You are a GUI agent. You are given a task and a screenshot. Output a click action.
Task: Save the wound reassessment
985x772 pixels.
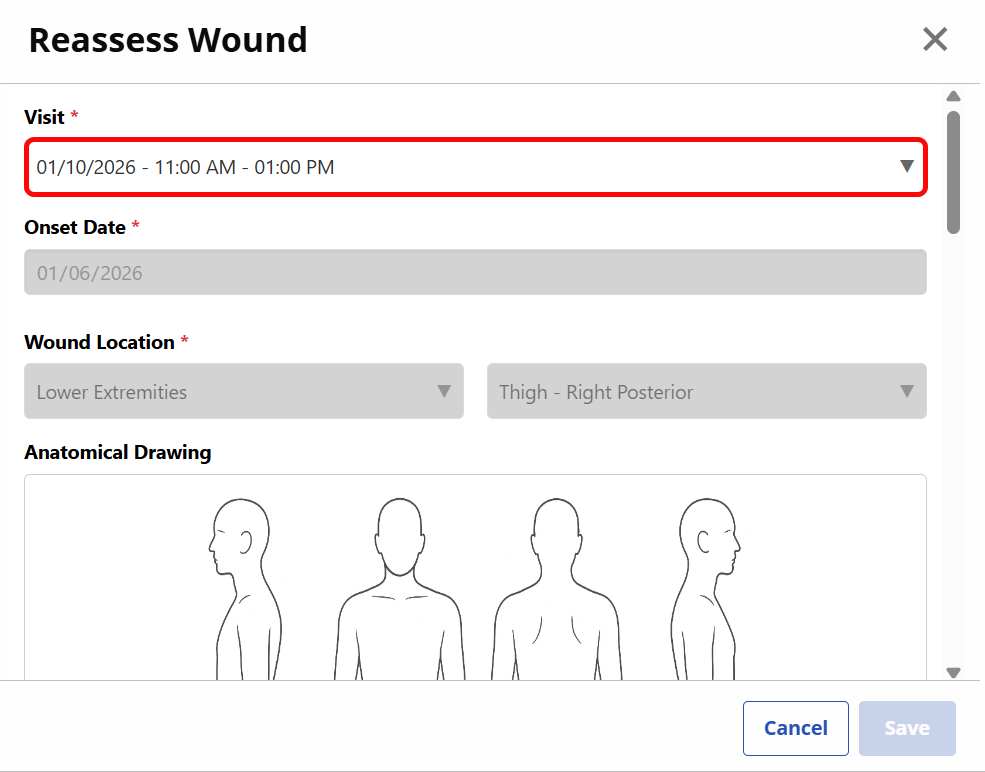(x=907, y=728)
